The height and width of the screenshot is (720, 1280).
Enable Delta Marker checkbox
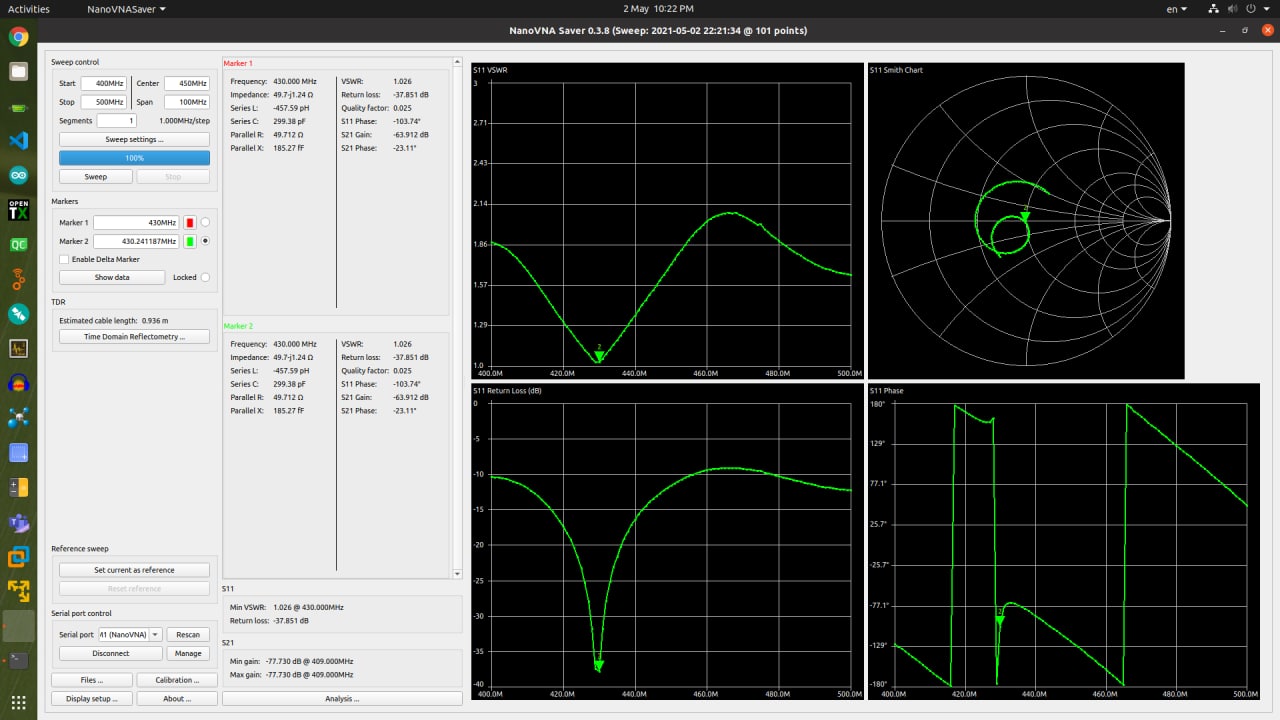point(64,259)
